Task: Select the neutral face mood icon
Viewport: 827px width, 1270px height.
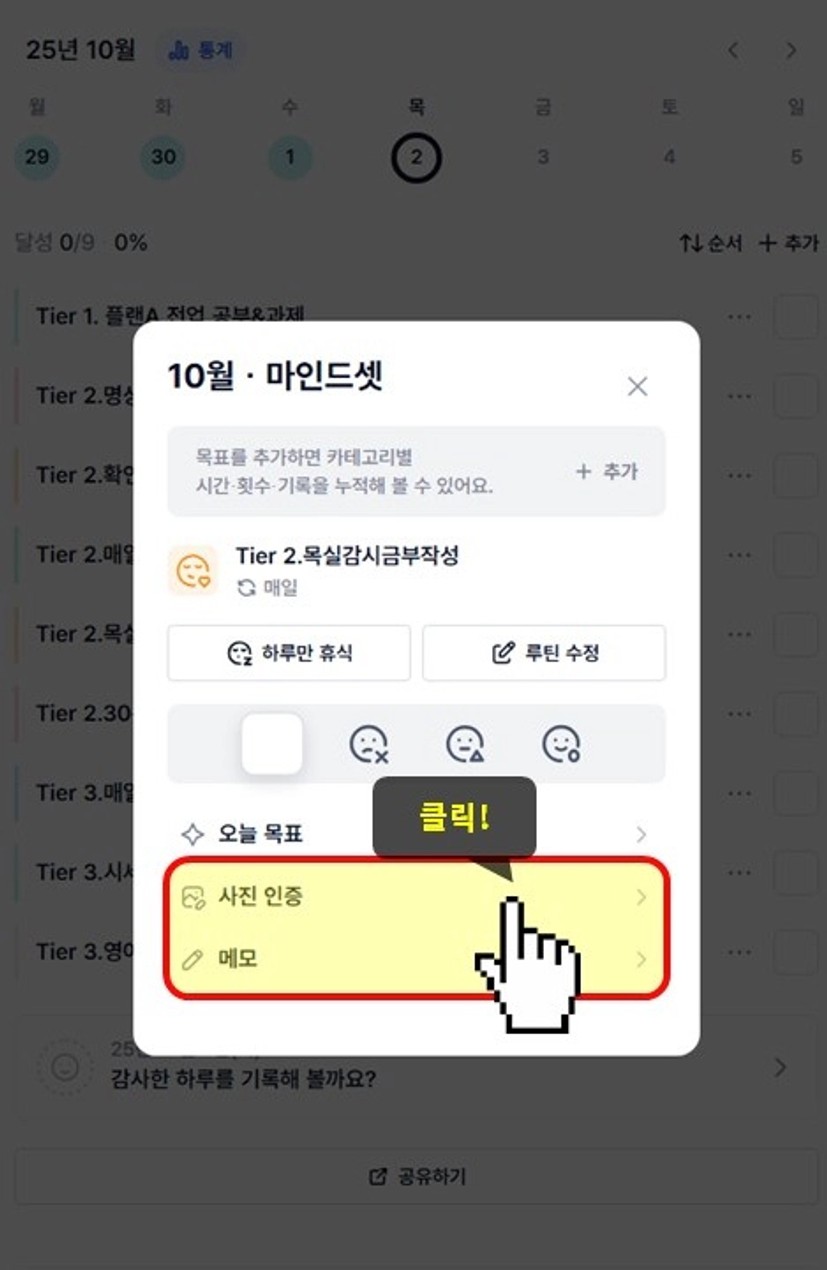Action: 464,745
